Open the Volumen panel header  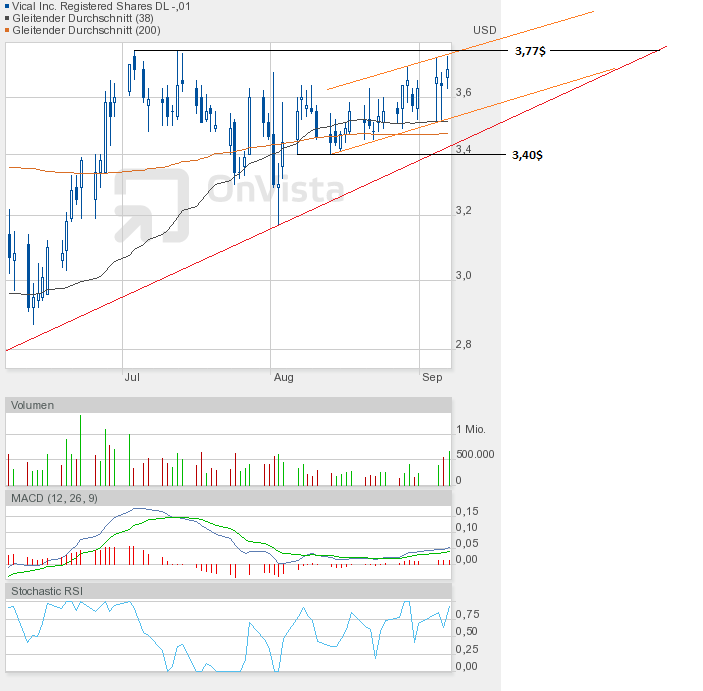[33, 405]
